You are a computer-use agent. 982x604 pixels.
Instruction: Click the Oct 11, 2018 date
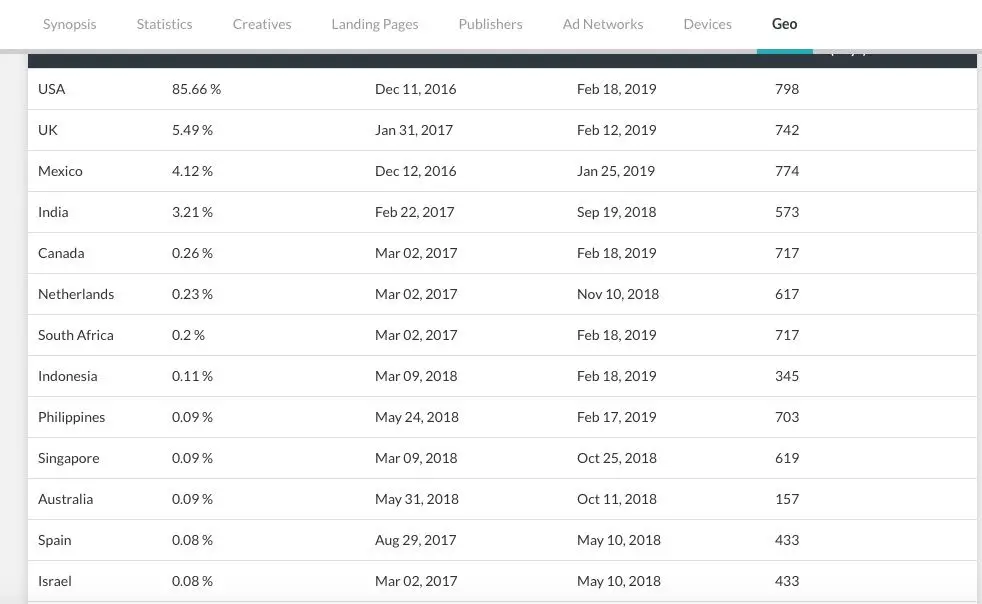616,499
